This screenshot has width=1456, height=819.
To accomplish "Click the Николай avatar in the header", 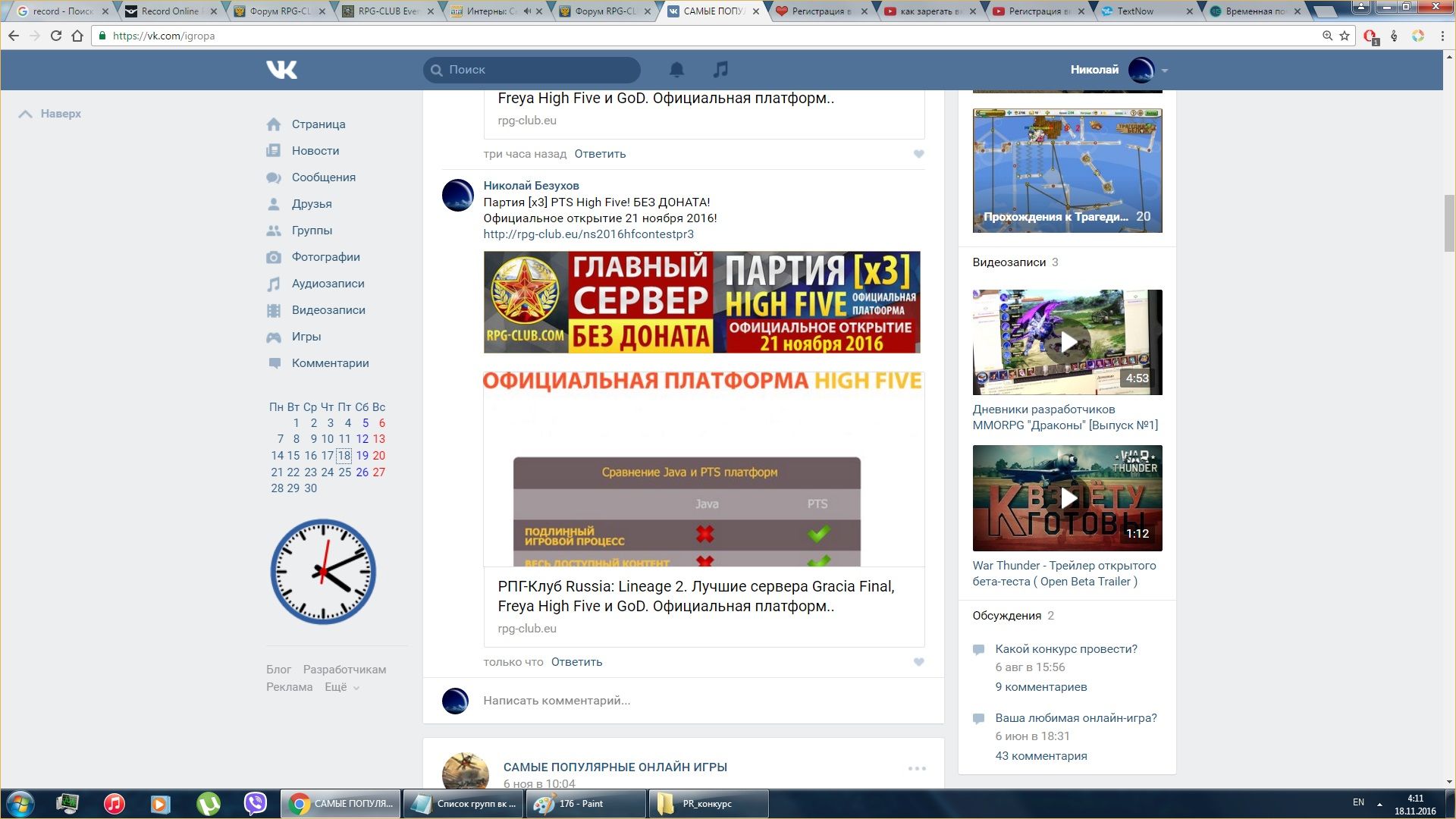I will click(1141, 70).
